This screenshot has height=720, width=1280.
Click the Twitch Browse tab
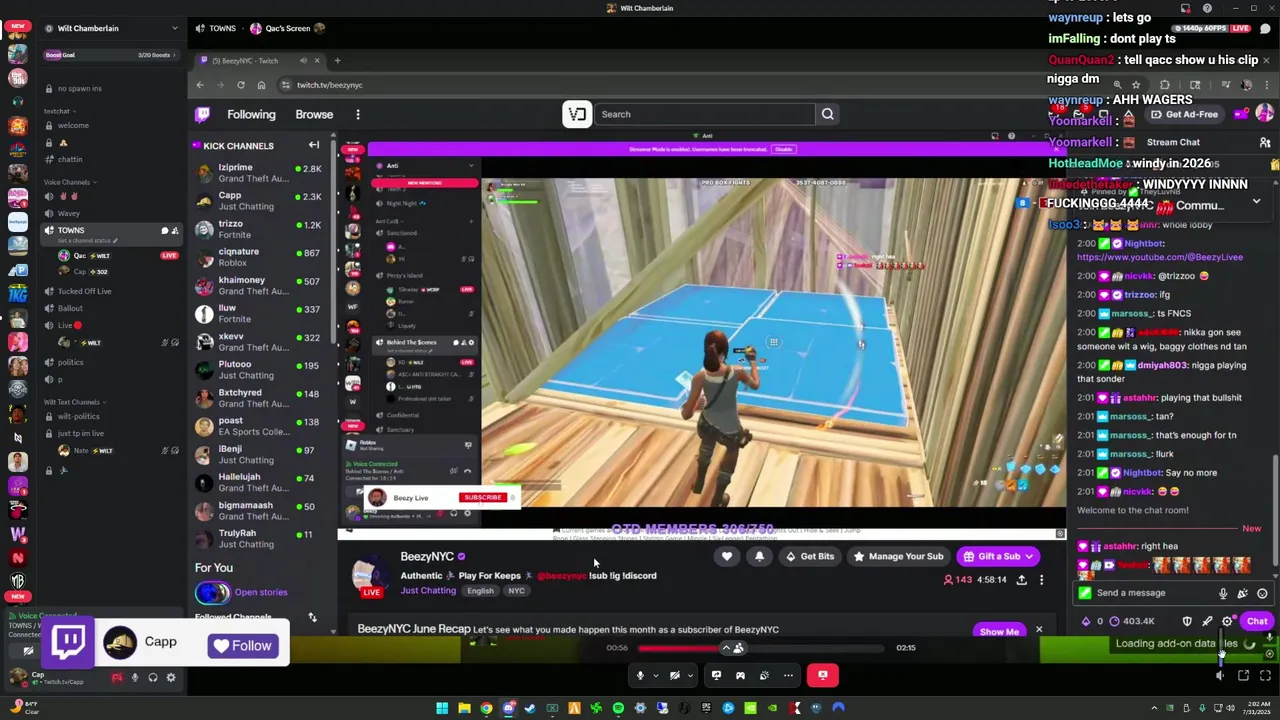[x=314, y=114]
